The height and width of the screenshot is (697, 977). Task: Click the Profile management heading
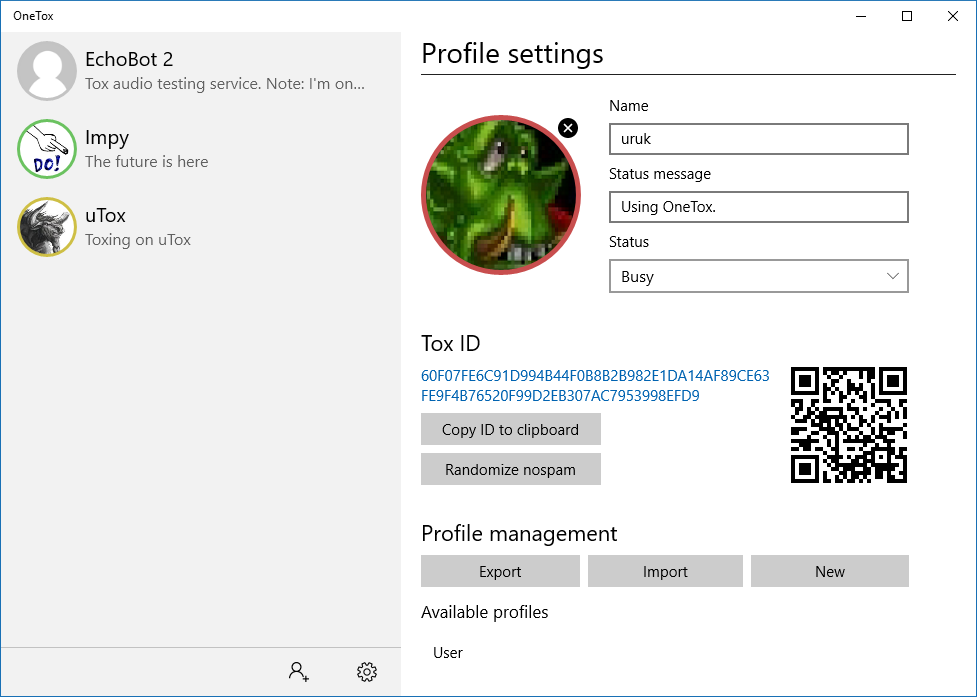coord(519,534)
